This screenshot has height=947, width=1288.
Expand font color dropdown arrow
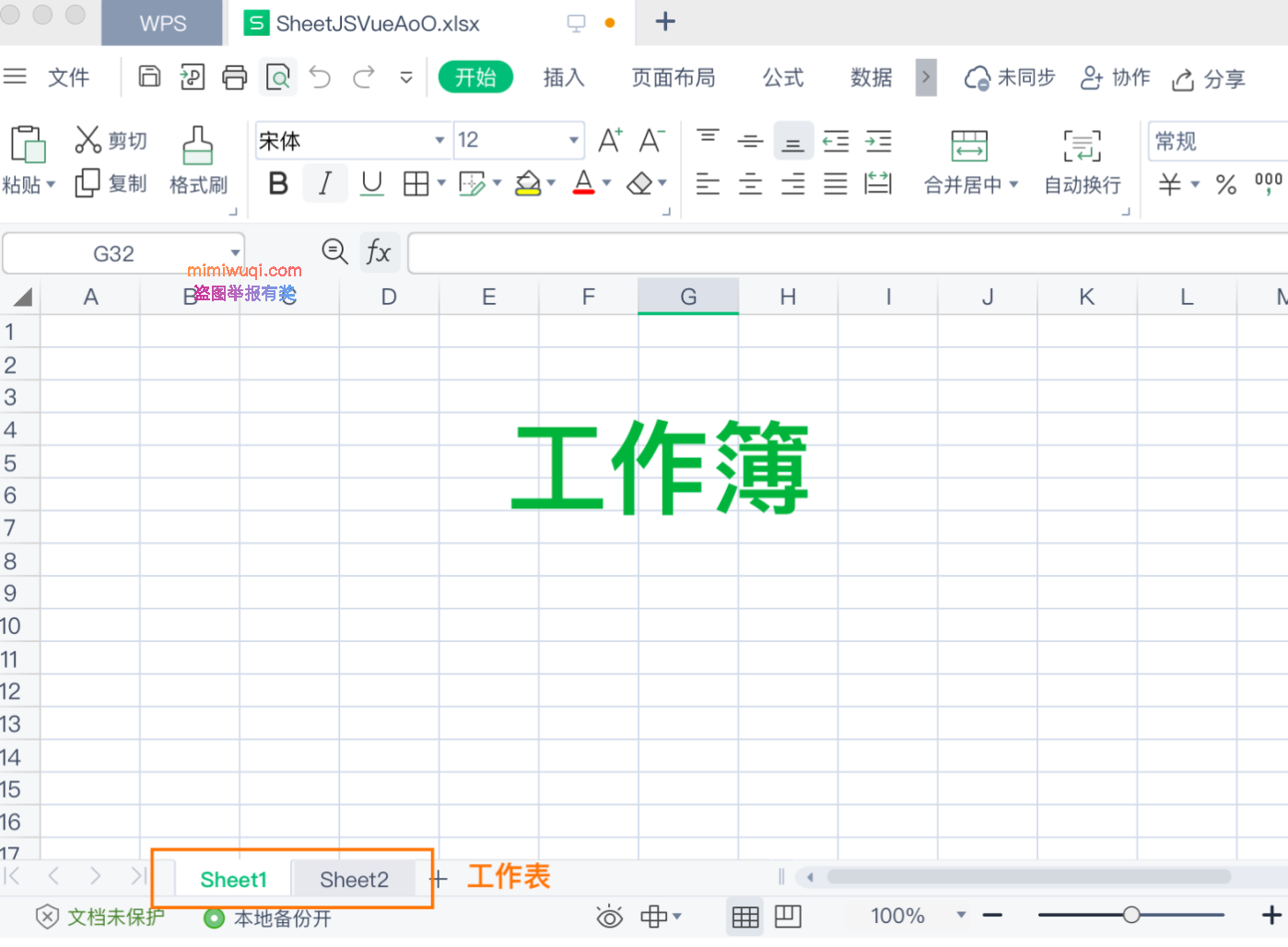click(x=606, y=183)
